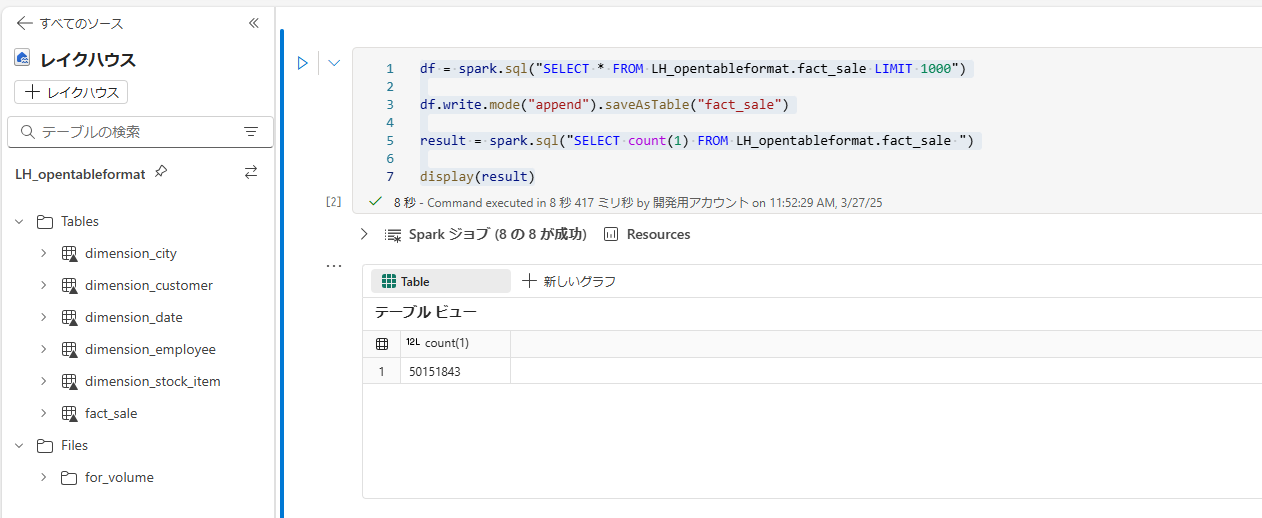1262x518 pixels.
Task: Click the dimension_city table icon
Action: pyautogui.click(x=69, y=254)
